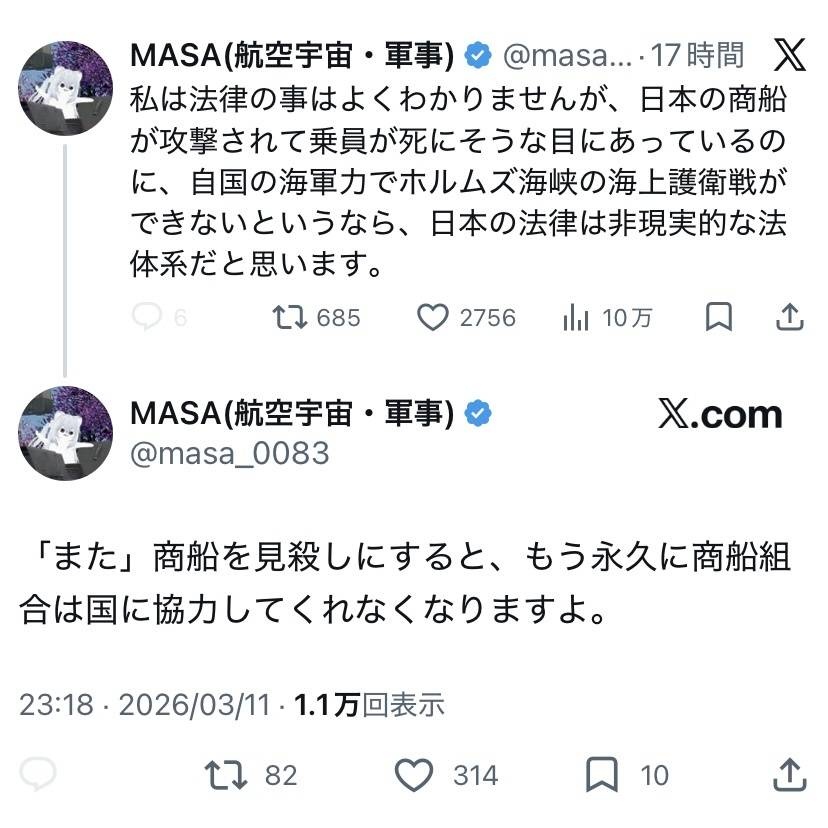Repost the bottom post with 82 reposts

click(221, 775)
